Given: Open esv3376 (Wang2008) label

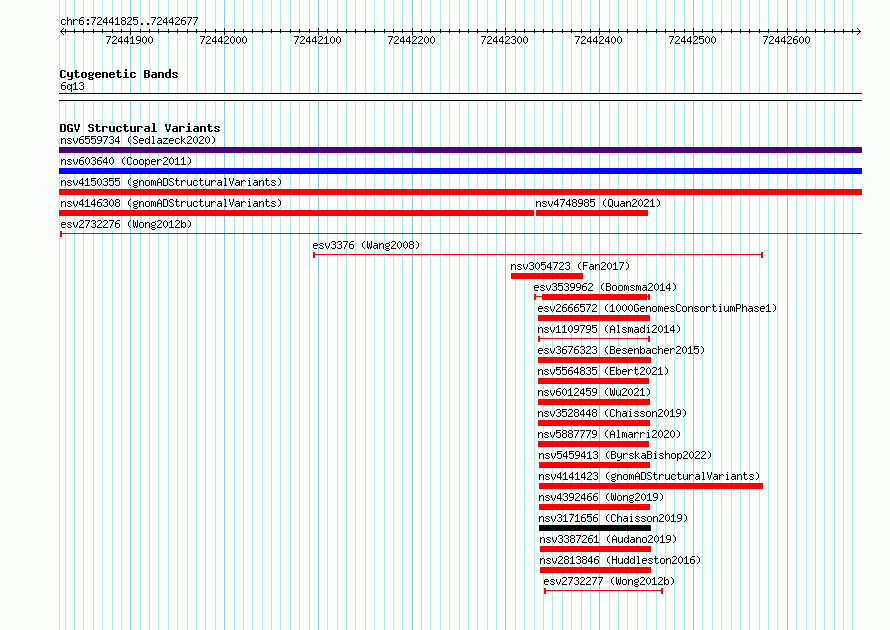Looking at the screenshot, I should point(366,245).
